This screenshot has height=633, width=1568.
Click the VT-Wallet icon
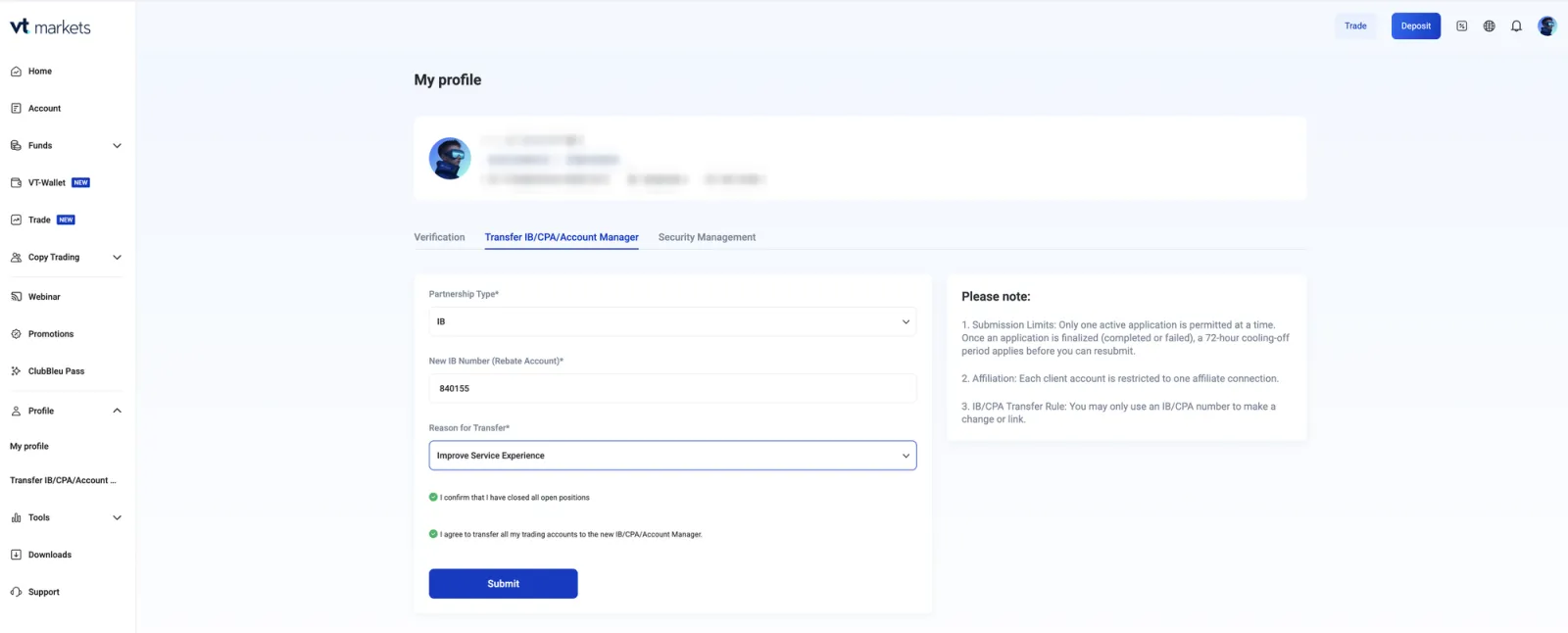16,183
